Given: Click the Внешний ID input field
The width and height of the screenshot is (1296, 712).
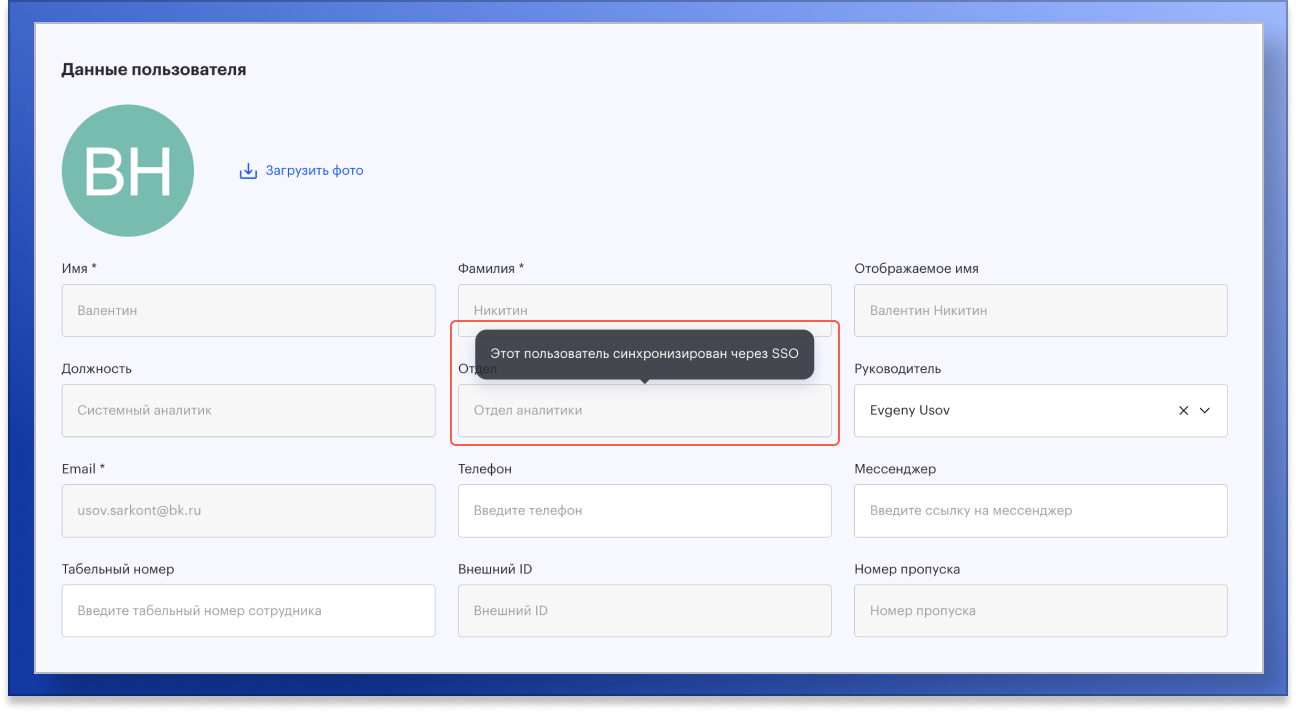Looking at the screenshot, I should pos(644,611).
